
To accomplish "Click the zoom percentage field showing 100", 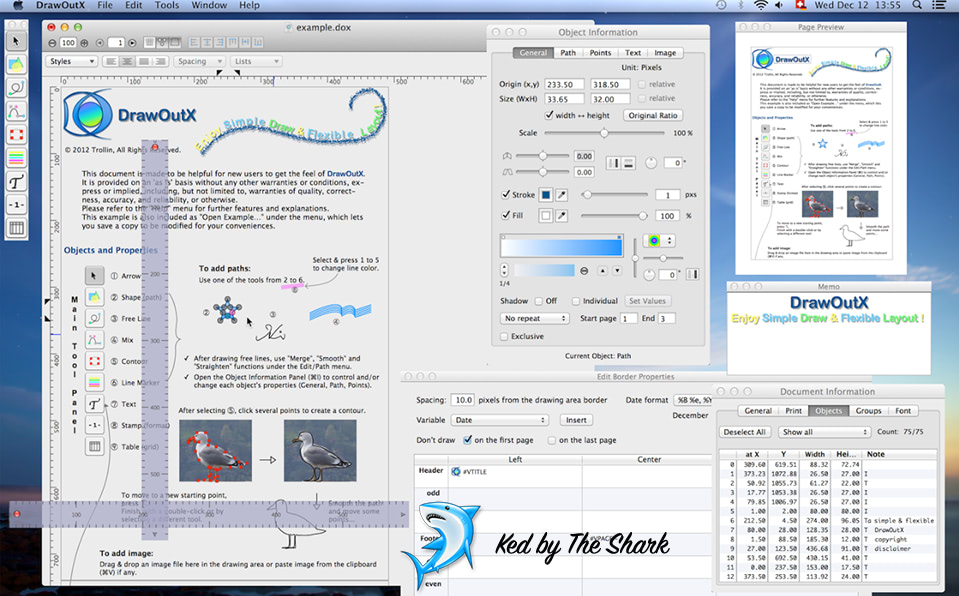I will [x=68, y=43].
